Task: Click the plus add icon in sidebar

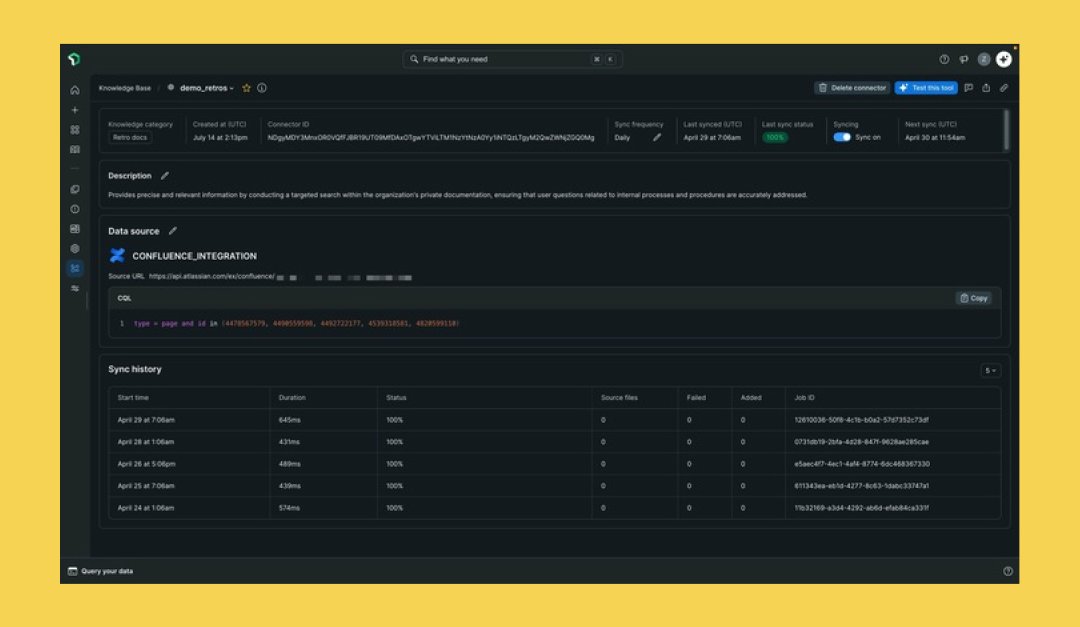Action: (x=74, y=110)
